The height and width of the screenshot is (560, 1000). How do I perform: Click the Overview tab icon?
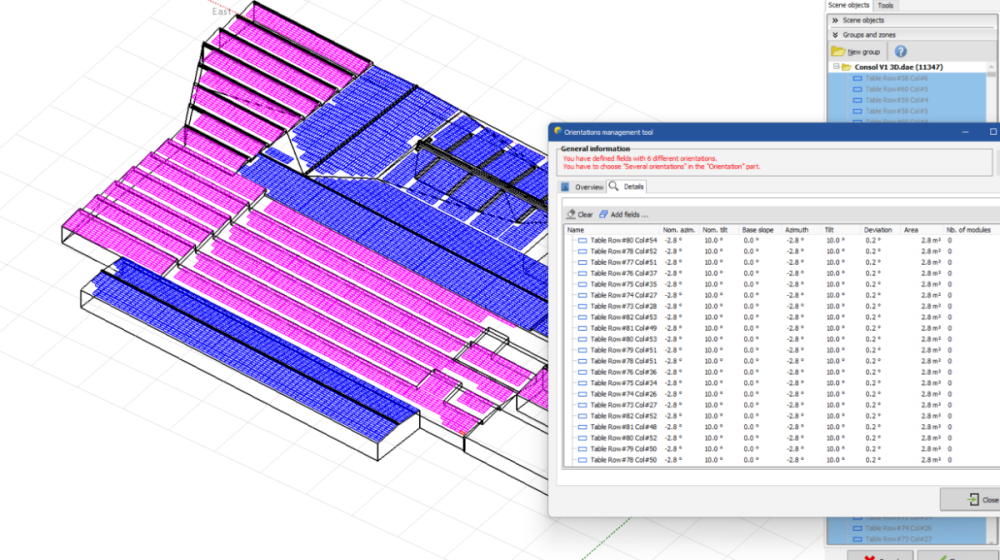565,187
